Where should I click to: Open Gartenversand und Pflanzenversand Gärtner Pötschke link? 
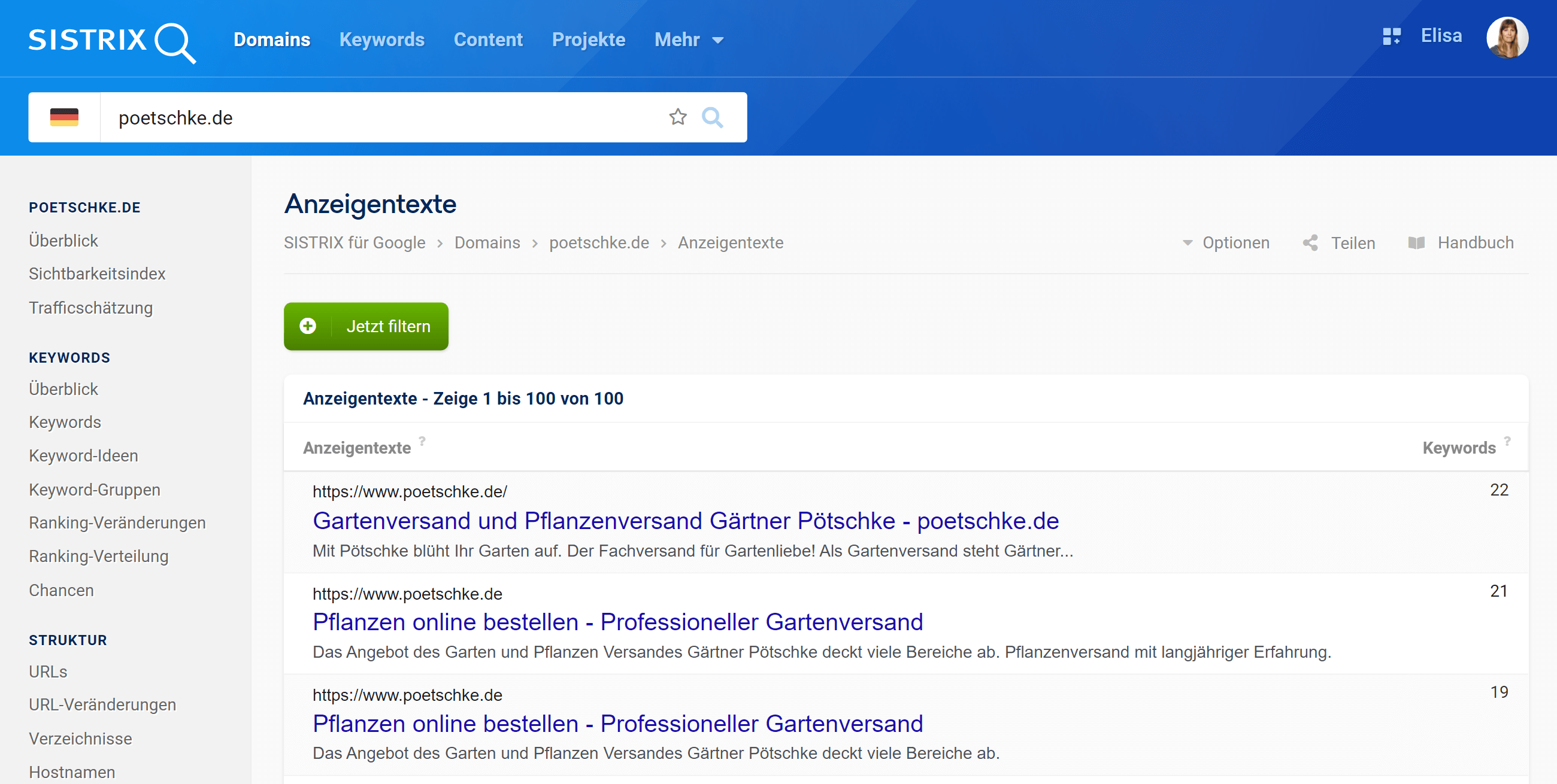pos(686,521)
